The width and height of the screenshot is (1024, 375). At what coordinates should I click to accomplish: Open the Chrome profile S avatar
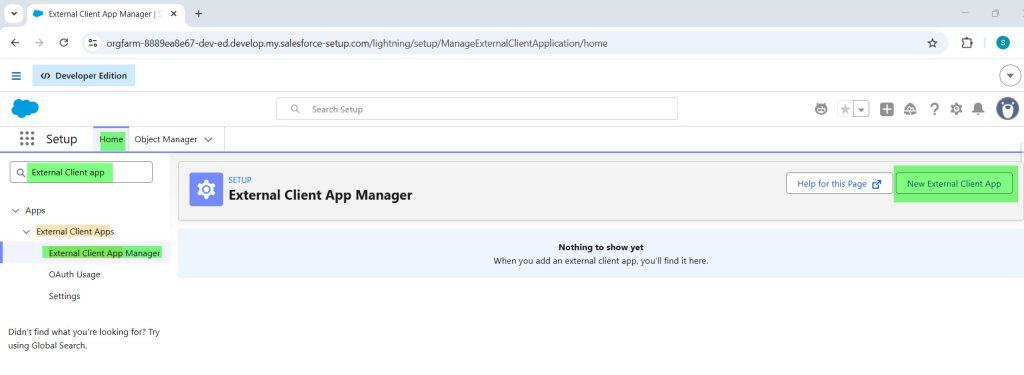(x=1002, y=43)
